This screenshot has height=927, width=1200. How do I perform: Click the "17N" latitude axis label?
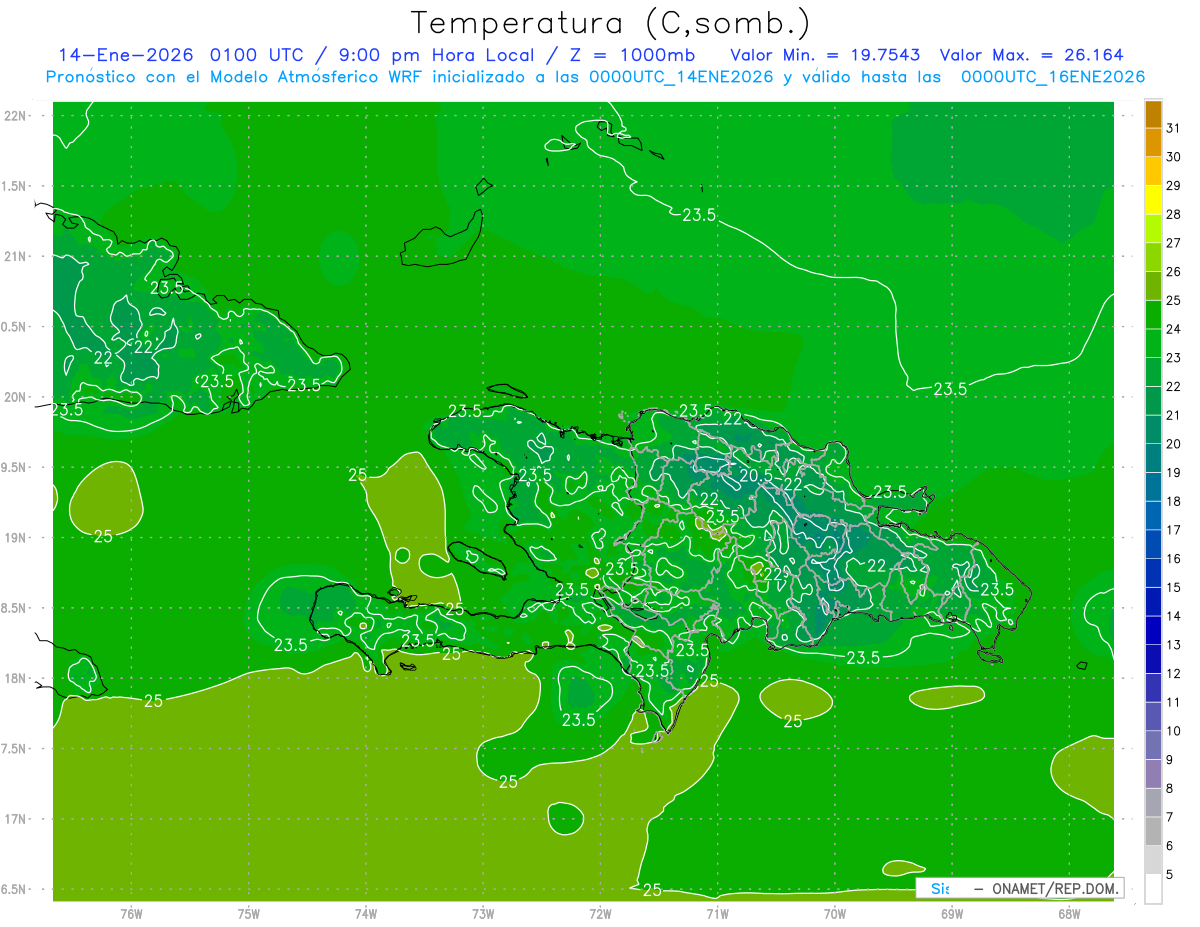coord(16,819)
